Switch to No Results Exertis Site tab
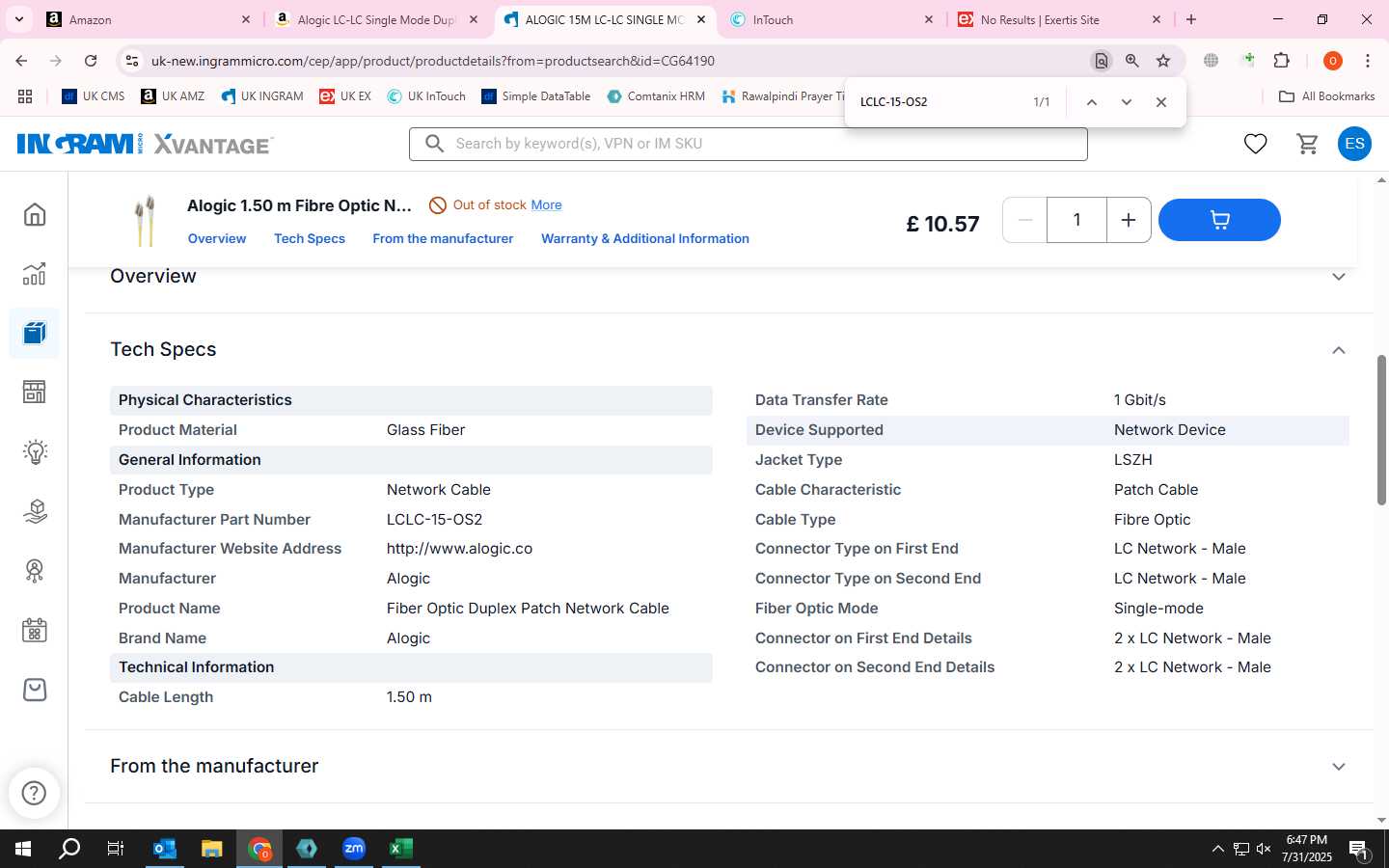Screen dimensions: 1389x868 [1059, 19]
